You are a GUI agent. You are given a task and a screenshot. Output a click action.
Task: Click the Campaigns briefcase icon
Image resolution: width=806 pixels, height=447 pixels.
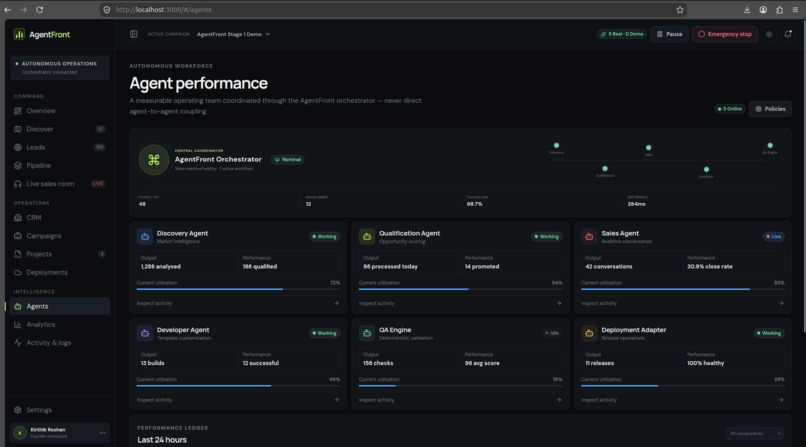coord(18,236)
